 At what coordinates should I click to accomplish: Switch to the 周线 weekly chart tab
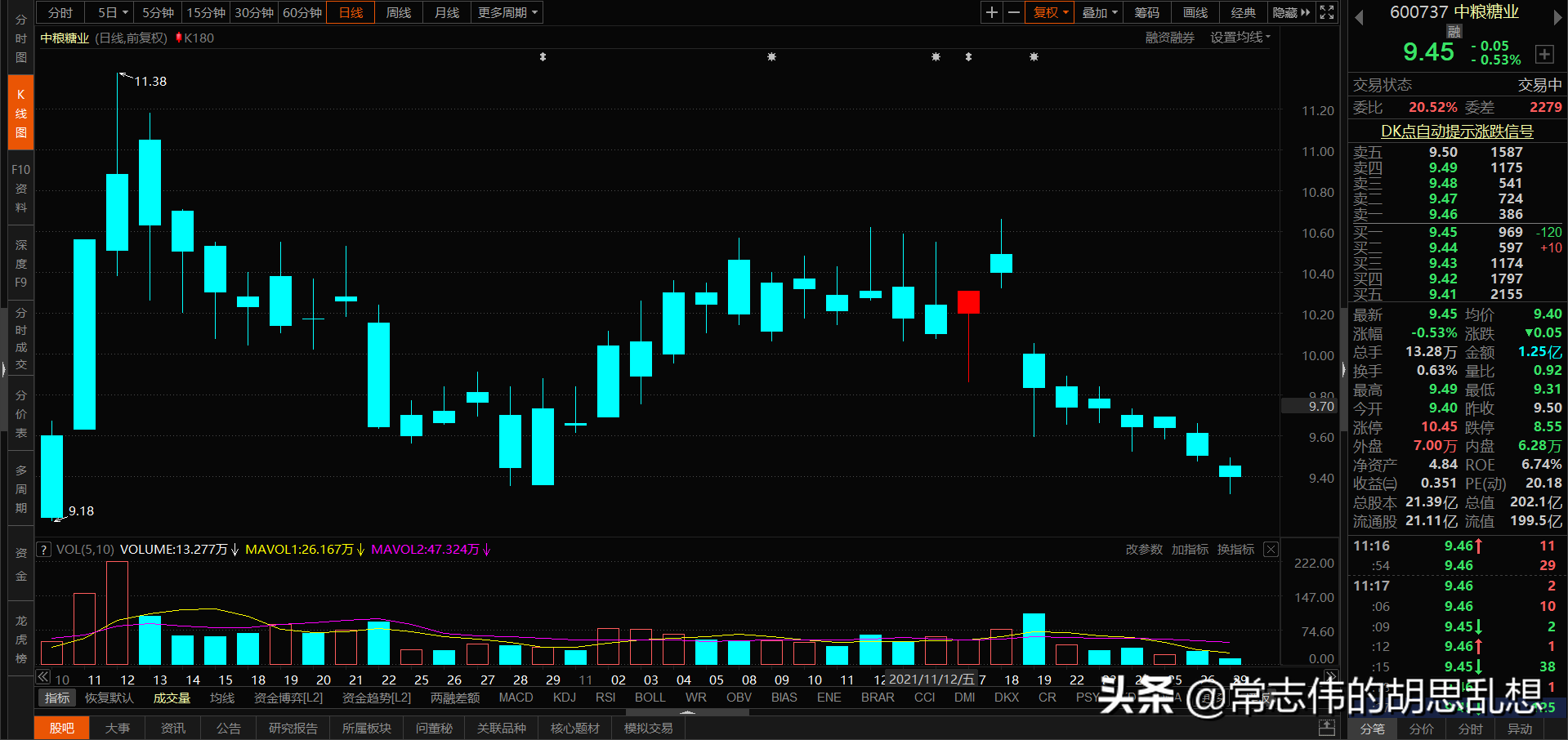[x=398, y=12]
